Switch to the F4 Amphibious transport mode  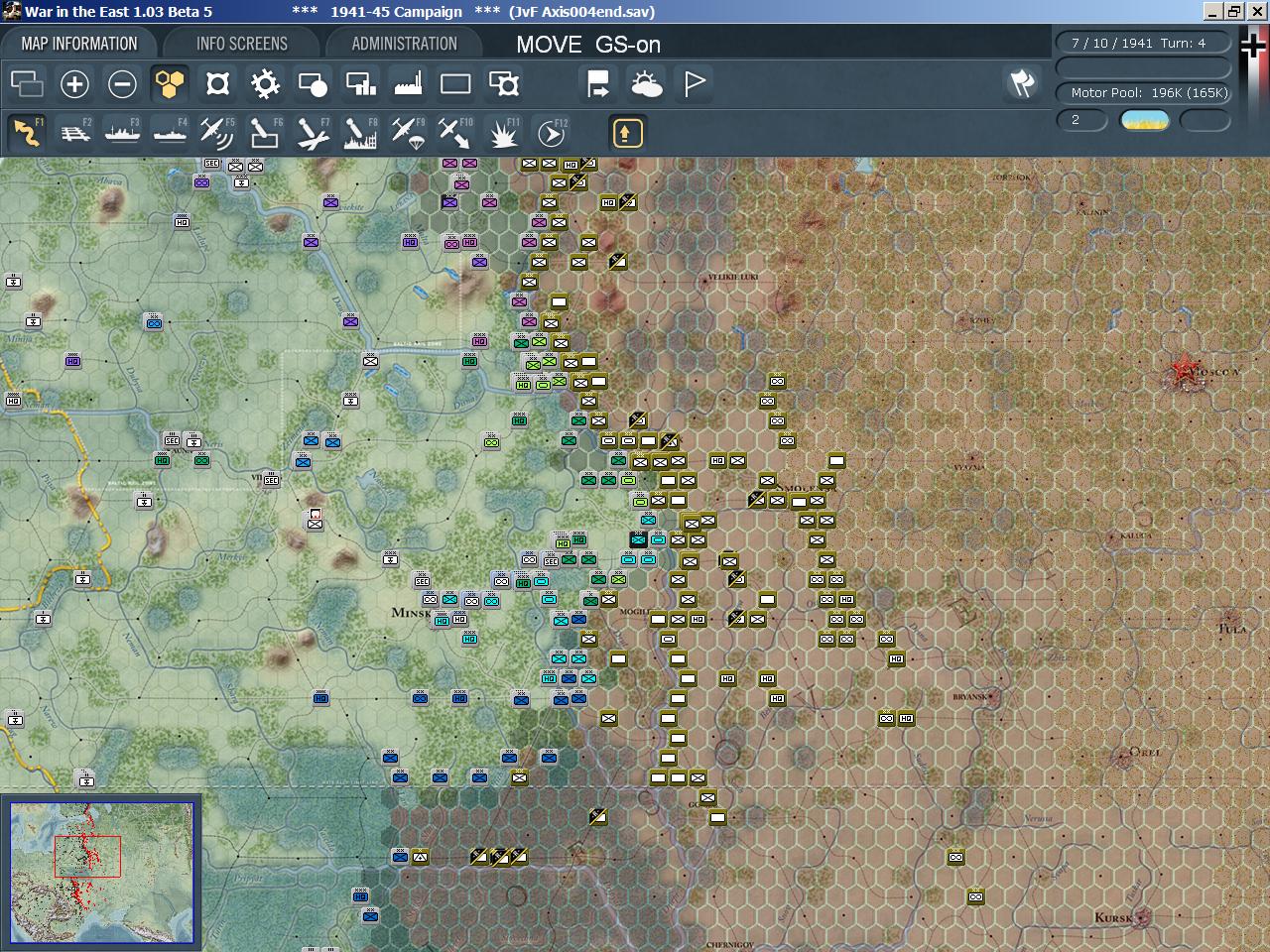coord(170,132)
